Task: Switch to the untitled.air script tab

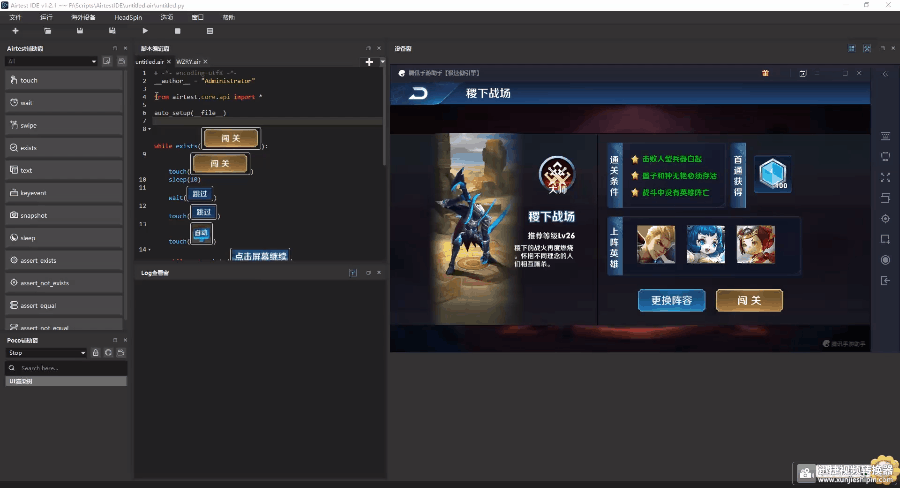Action: click(x=151, y=61)
